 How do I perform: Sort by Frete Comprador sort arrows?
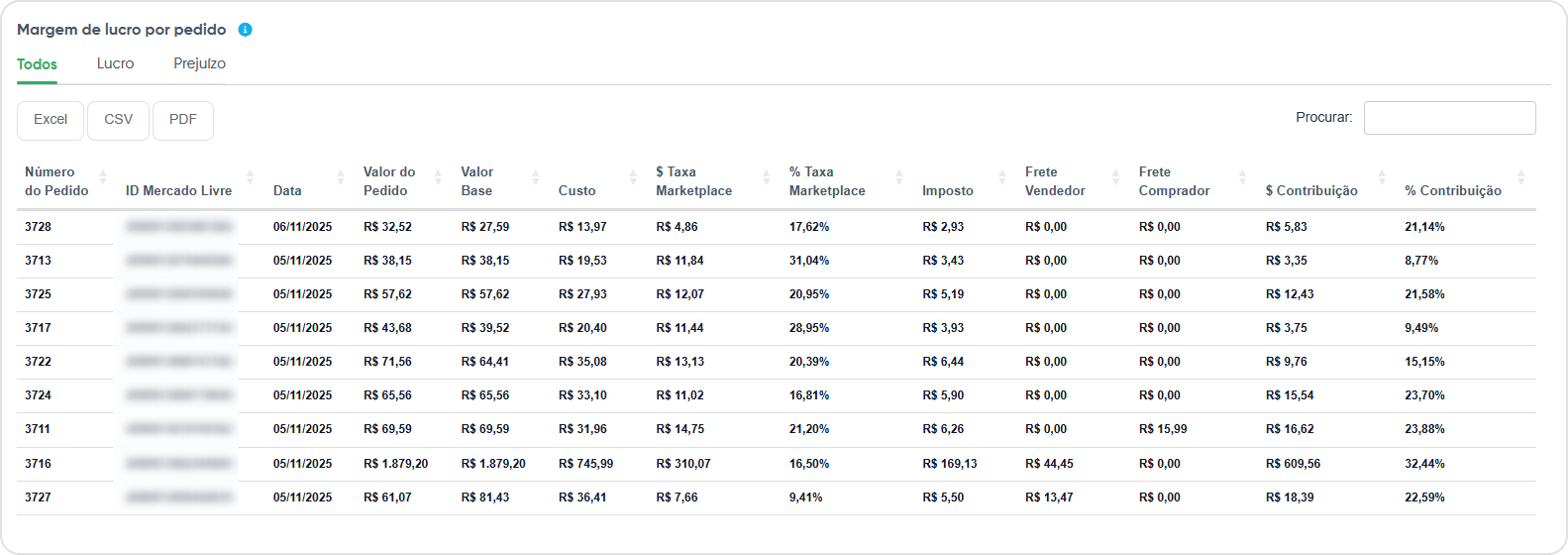tap(1243, 177)
